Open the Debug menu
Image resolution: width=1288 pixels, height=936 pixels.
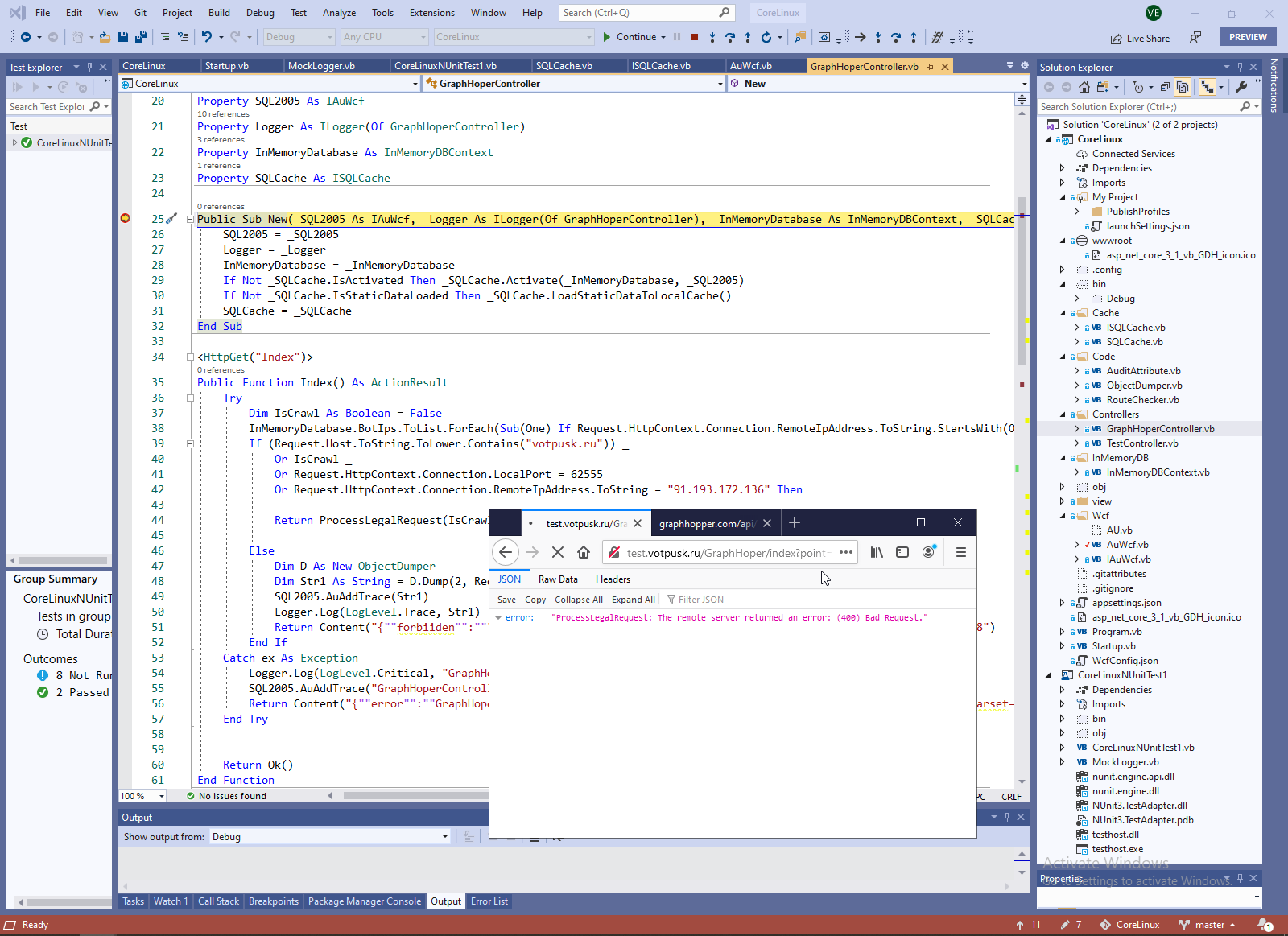(x=259, y=13)
